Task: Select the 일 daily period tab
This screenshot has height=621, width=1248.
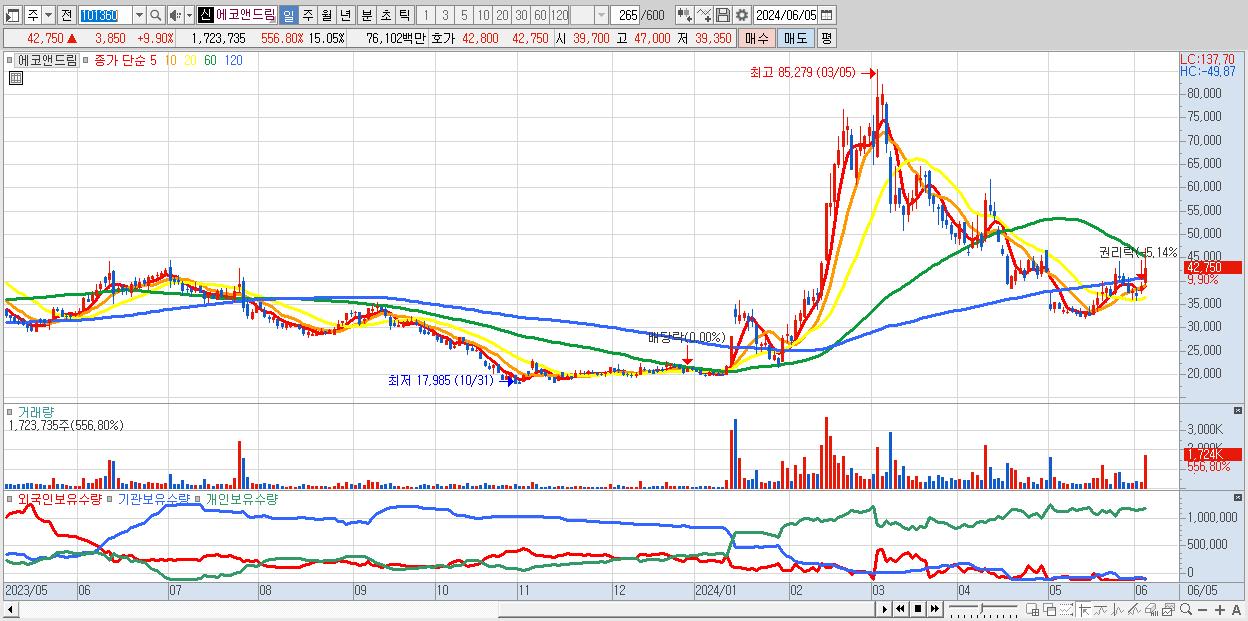Action: pyautogui.click(x=288, y=15)
